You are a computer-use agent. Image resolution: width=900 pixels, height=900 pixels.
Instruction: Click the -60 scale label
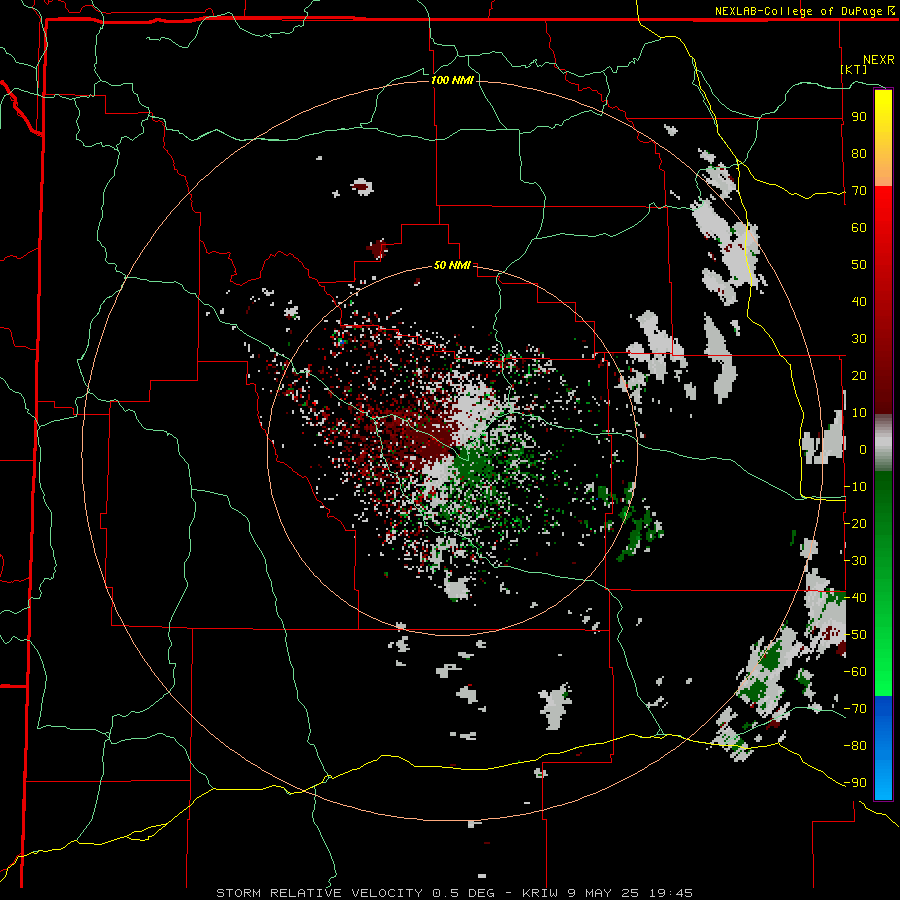[855, 671]
